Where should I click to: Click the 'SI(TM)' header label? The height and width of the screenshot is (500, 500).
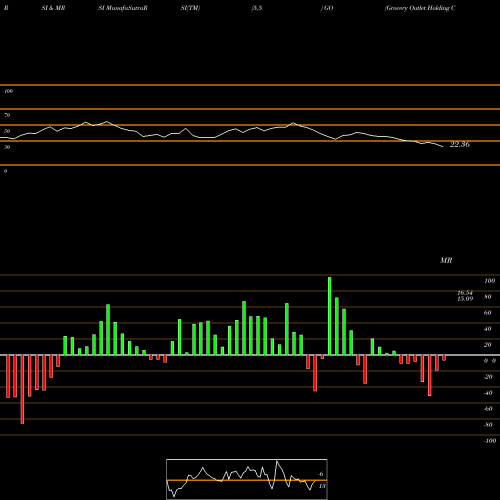[190, 8]
